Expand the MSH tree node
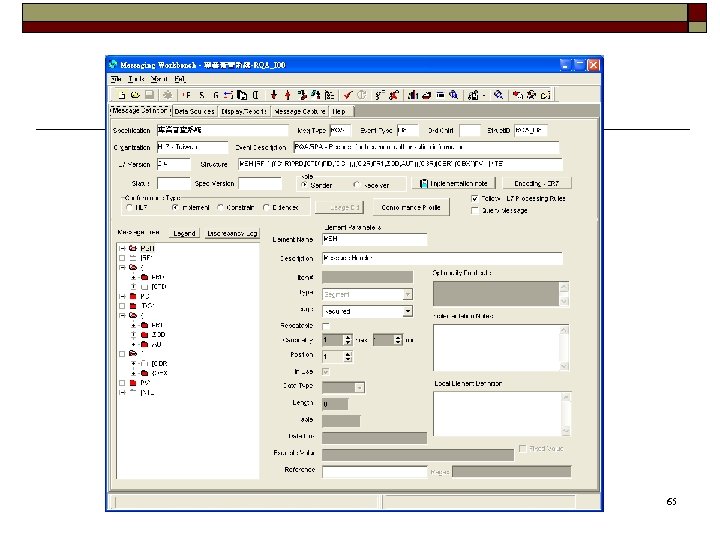Screen dimensions: 720x540 point(122,248)
